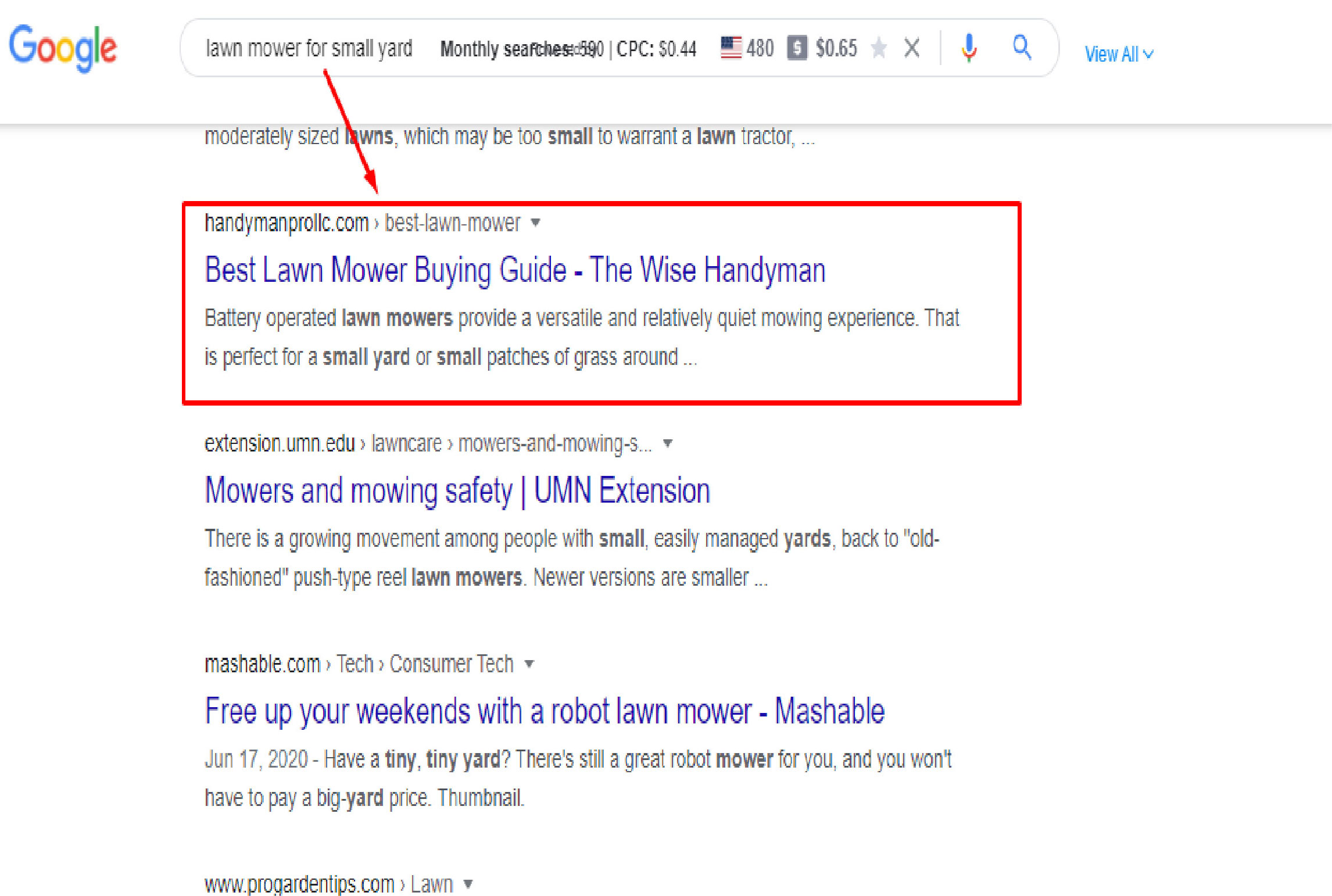Expand the dropdown arrow on extension.umn.edu result
Viewport: 1332px width, 896px height.
(668, 443)
